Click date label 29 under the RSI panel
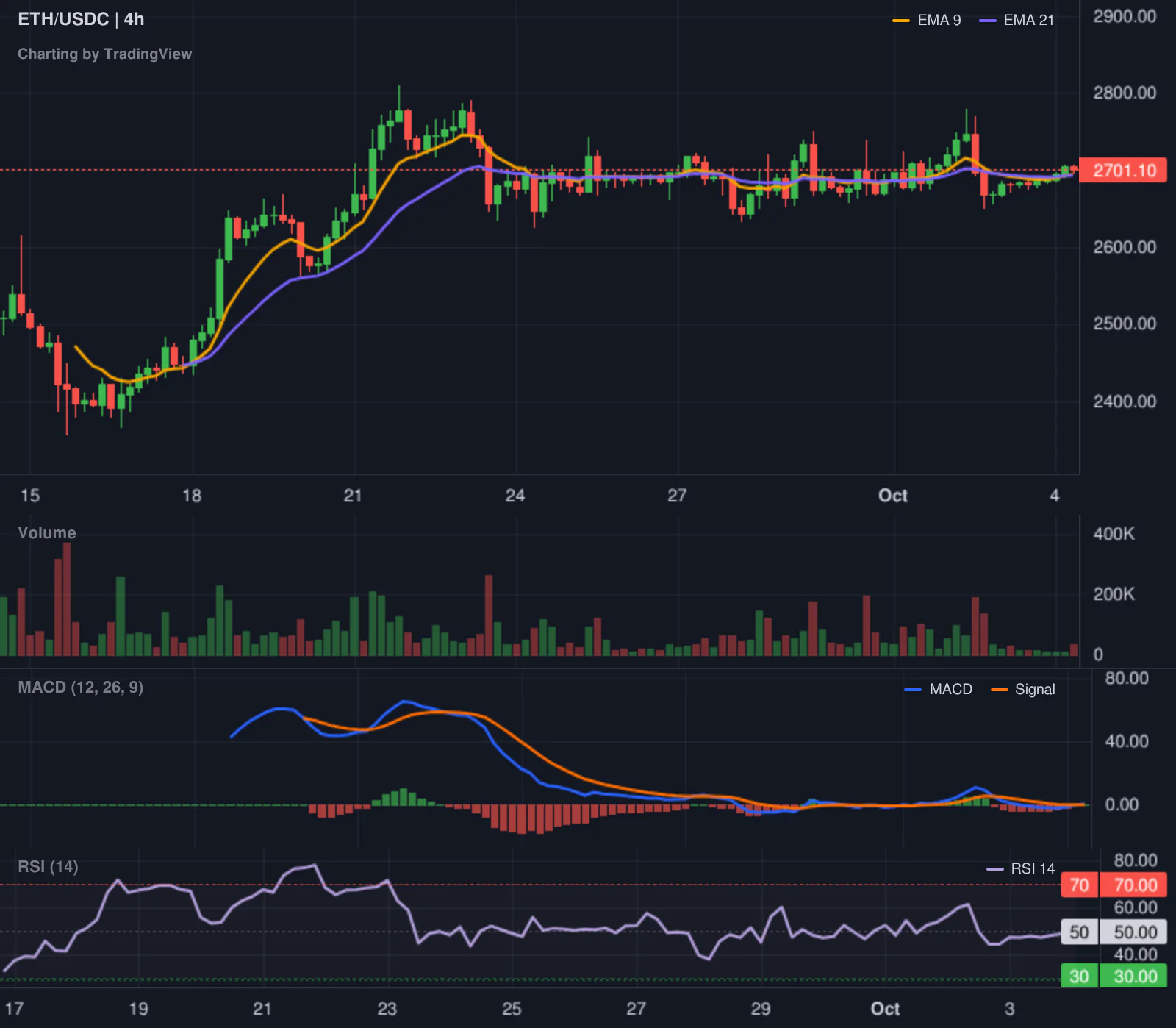 tap(761, 1009)
